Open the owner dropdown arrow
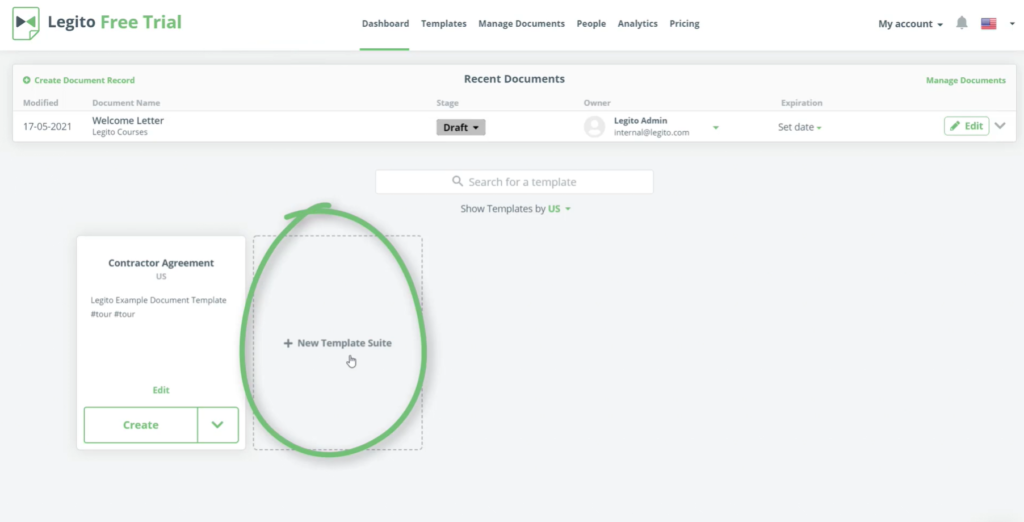Screen dimensions: 1024x522 pos(715,128)
